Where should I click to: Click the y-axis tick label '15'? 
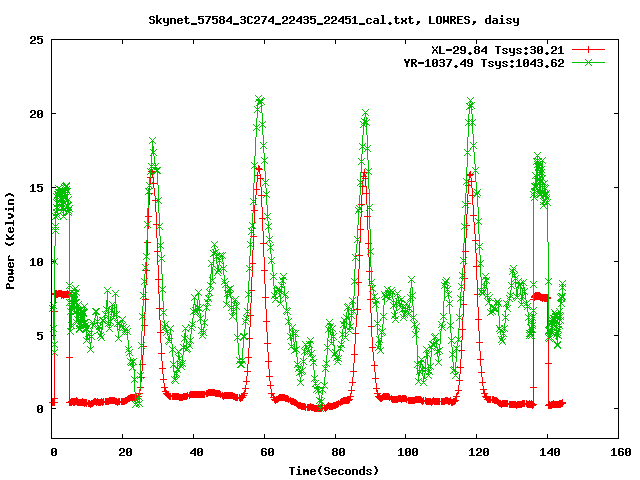(x=36, y=188)
